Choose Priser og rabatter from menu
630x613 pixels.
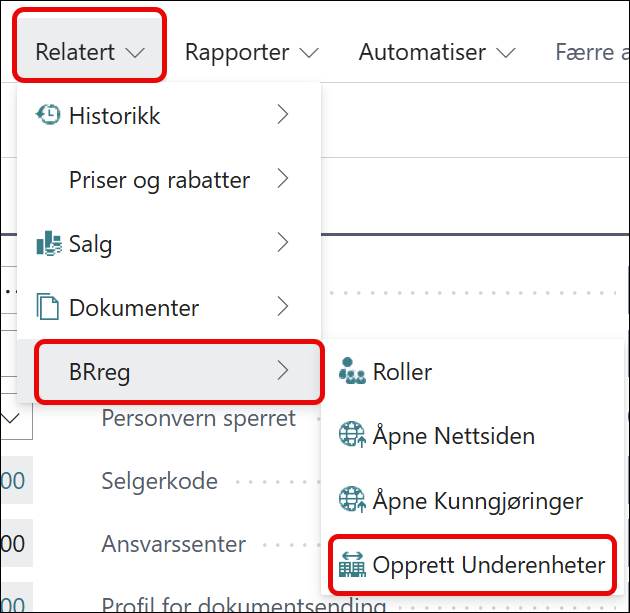[x=159, y=180]
